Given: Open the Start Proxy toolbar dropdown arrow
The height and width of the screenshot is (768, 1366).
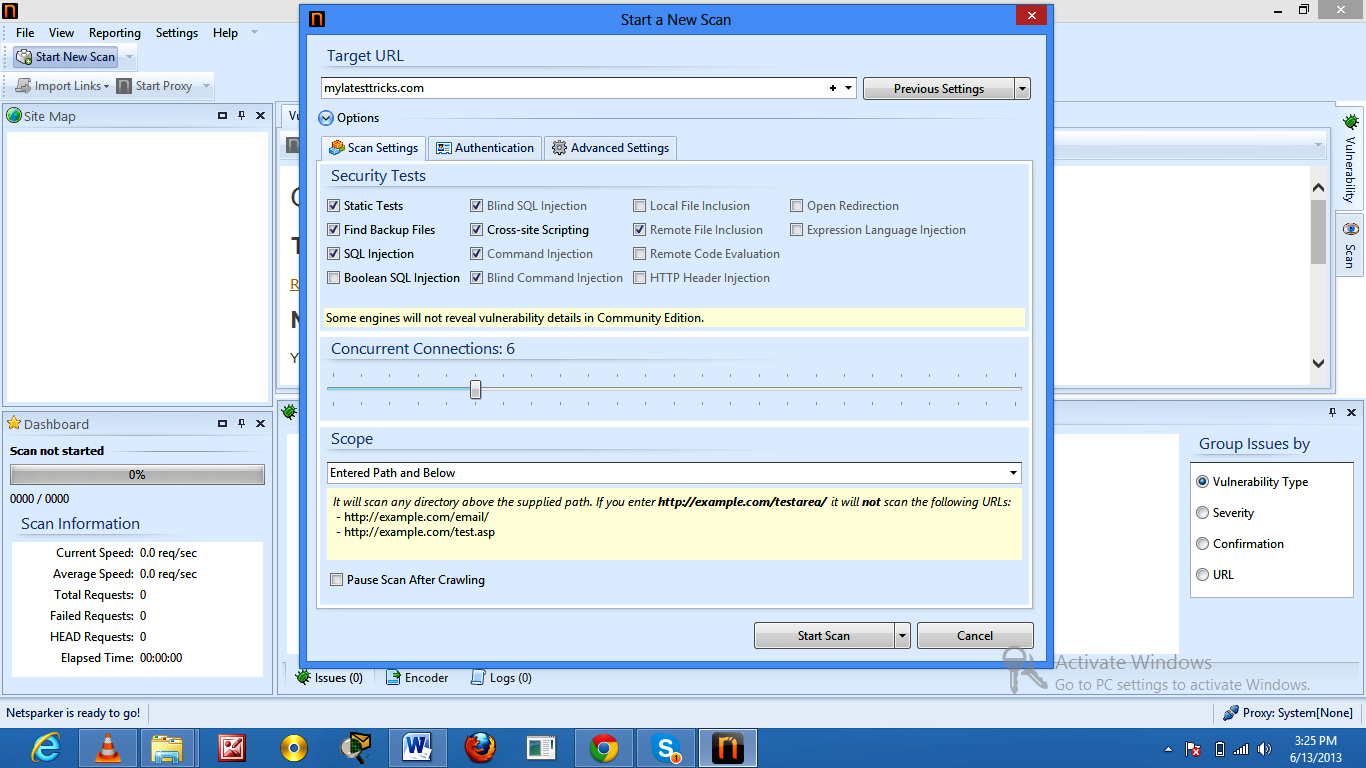Looking at the screenshot, I should pos(206,86).
